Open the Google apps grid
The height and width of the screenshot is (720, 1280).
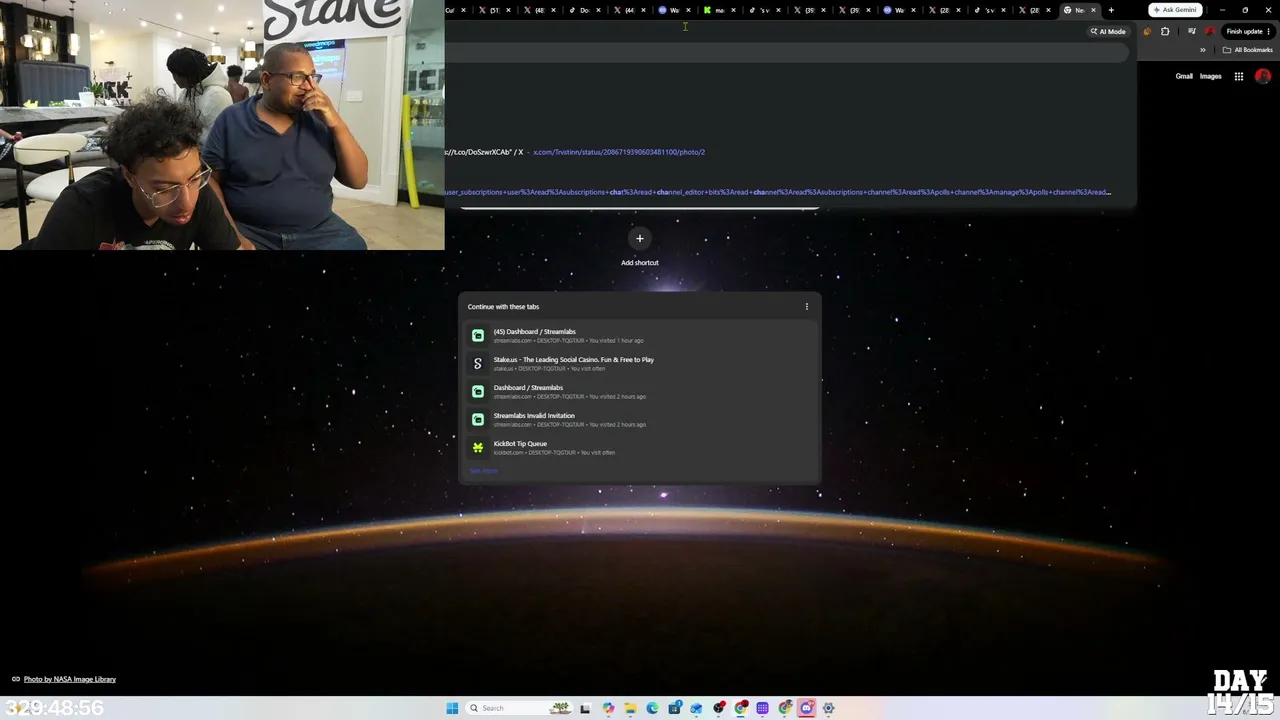pos(1239,76)
